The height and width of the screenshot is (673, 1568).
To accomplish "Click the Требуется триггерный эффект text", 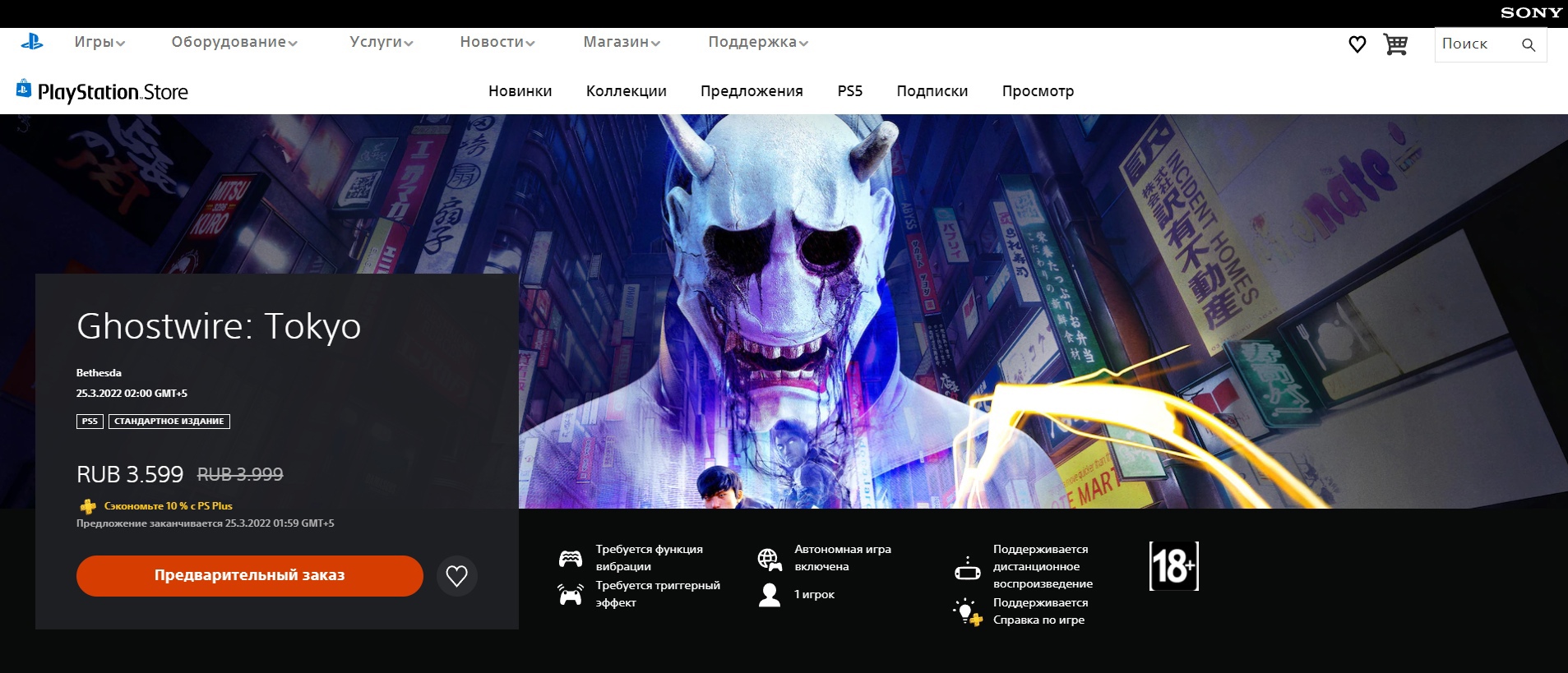I will pos(658,594).
